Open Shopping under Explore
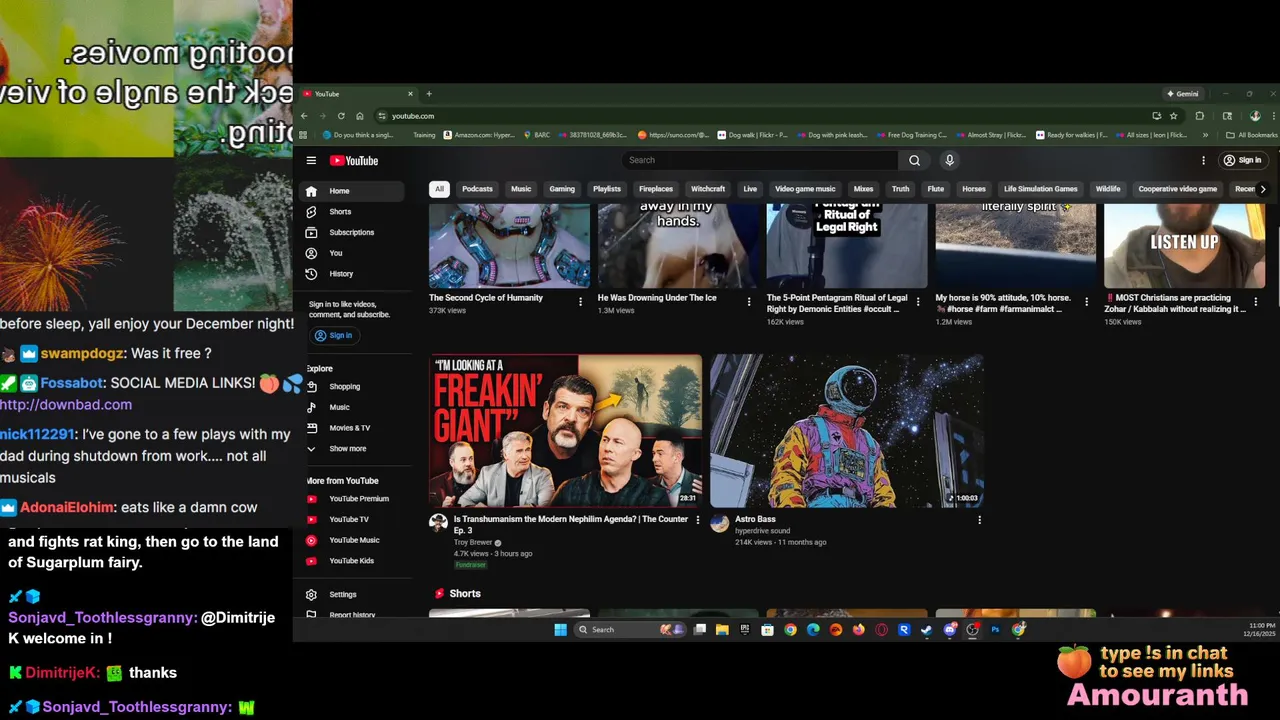Viewport: 1280px width, 720px height. pos(354,387)
